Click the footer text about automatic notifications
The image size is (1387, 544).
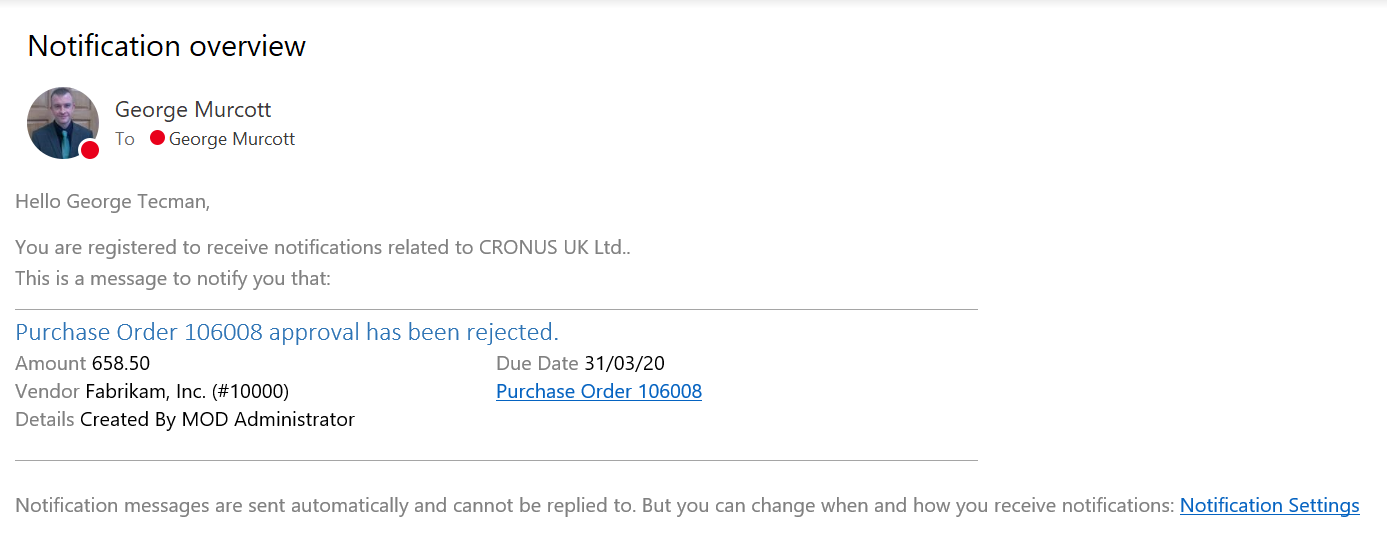tap(594, 505)
